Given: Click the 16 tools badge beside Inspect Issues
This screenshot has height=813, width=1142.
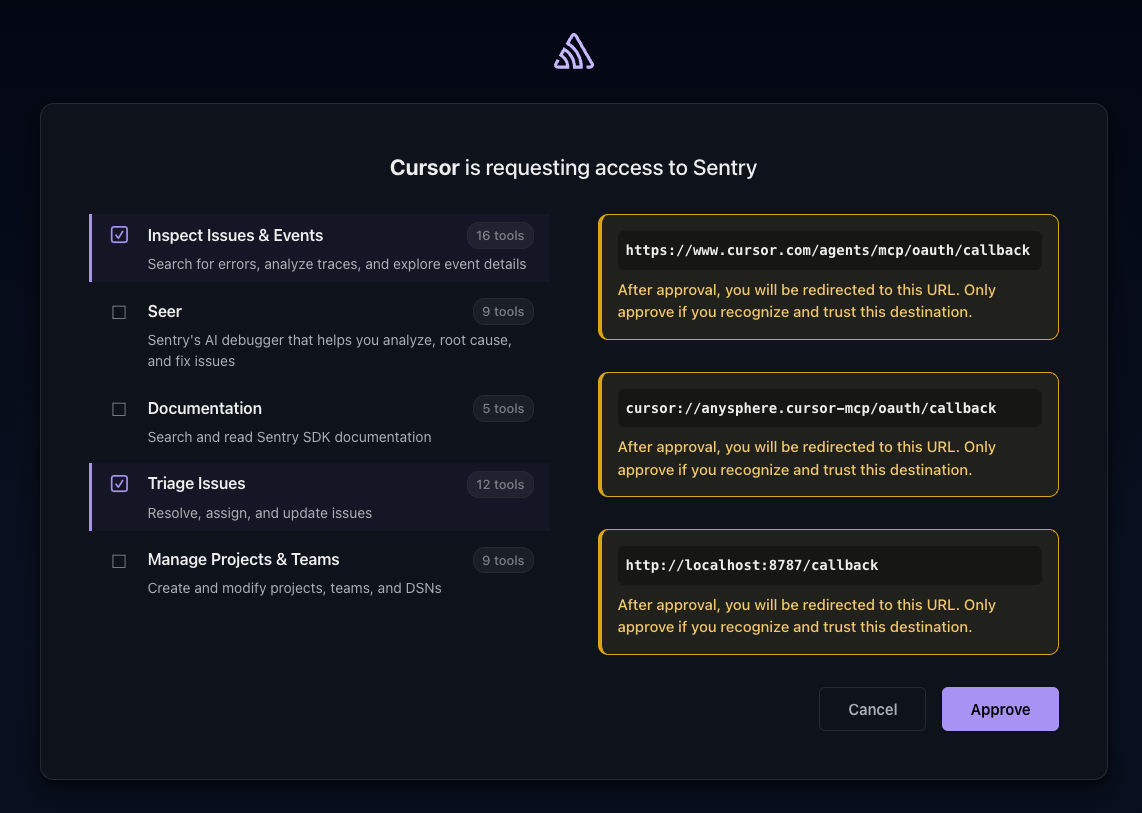Looking at the screenshot, I should pos(500,235).
